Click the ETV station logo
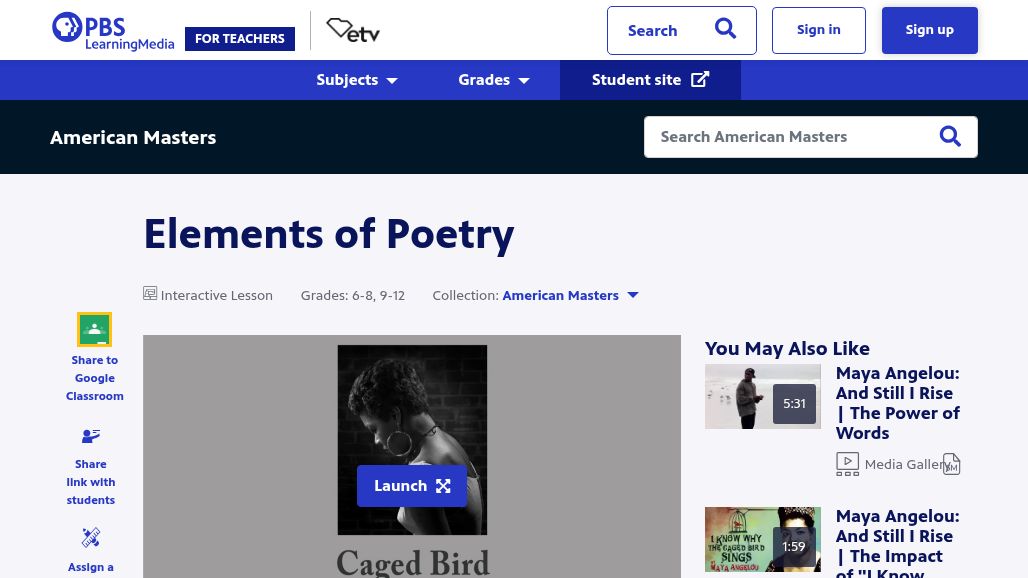 353,31
